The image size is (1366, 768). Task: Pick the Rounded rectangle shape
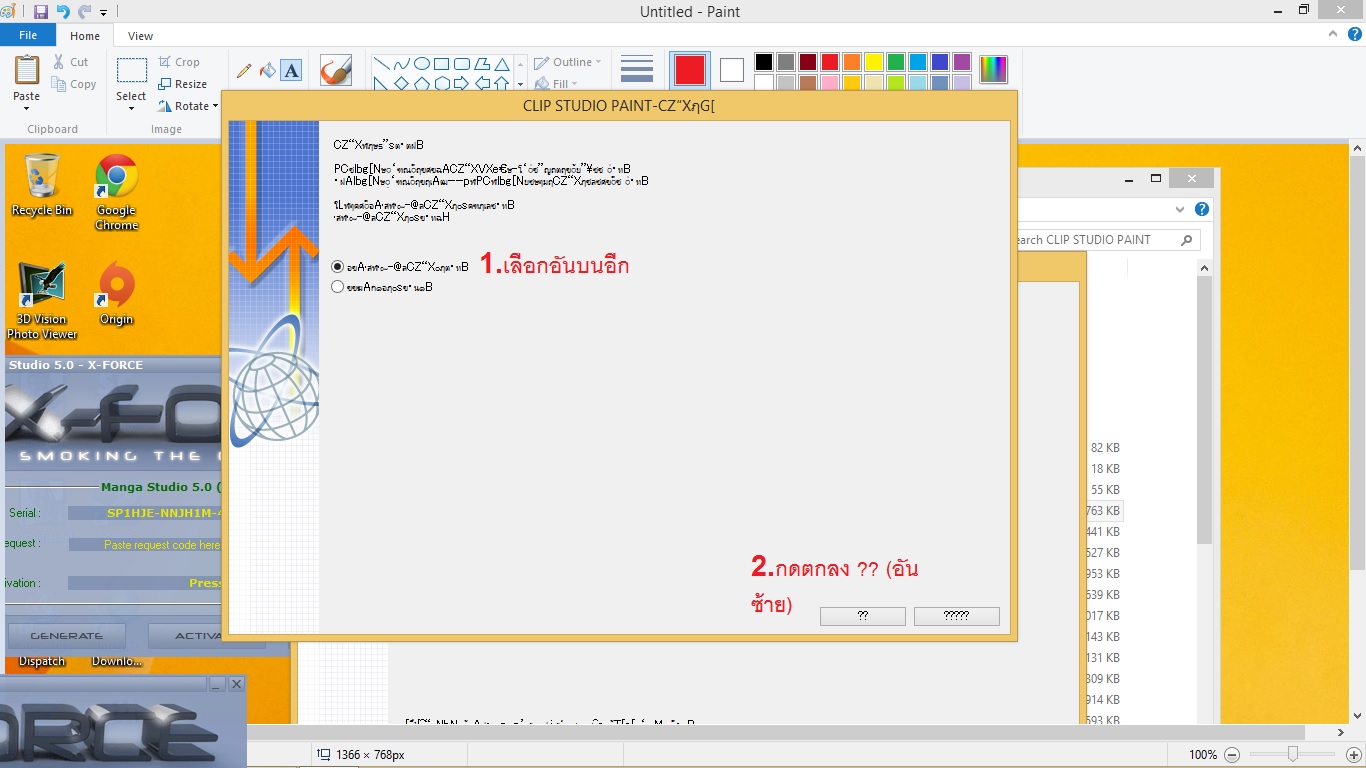click(462, 63)
